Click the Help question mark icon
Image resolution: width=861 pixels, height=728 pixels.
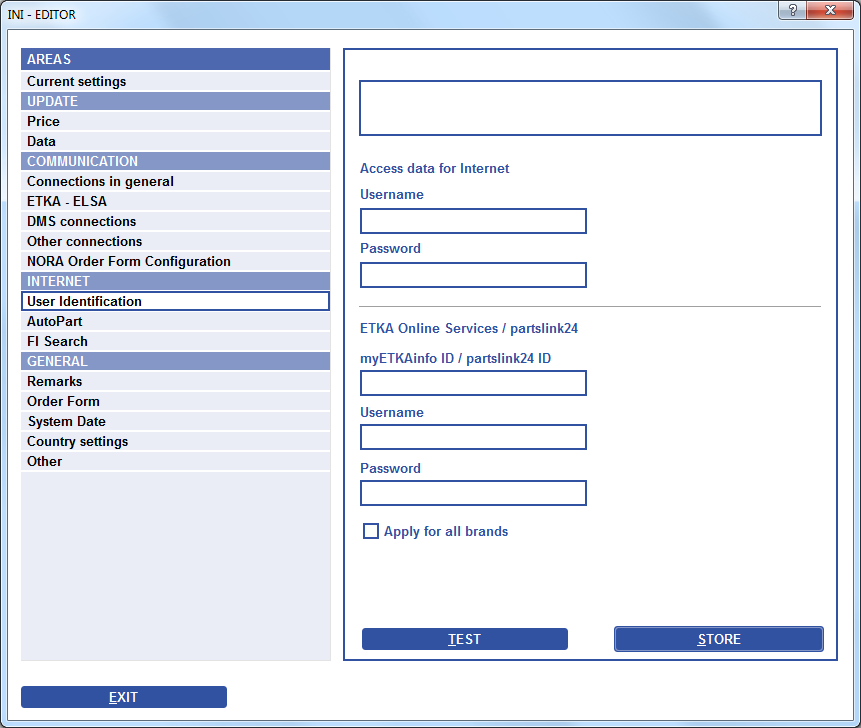point(795,11)
